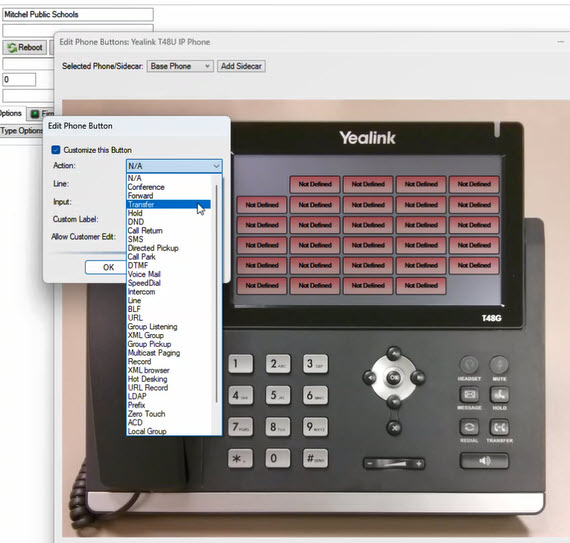
Task: Click the phone's volume rocker bar
Action: [394, 464]
